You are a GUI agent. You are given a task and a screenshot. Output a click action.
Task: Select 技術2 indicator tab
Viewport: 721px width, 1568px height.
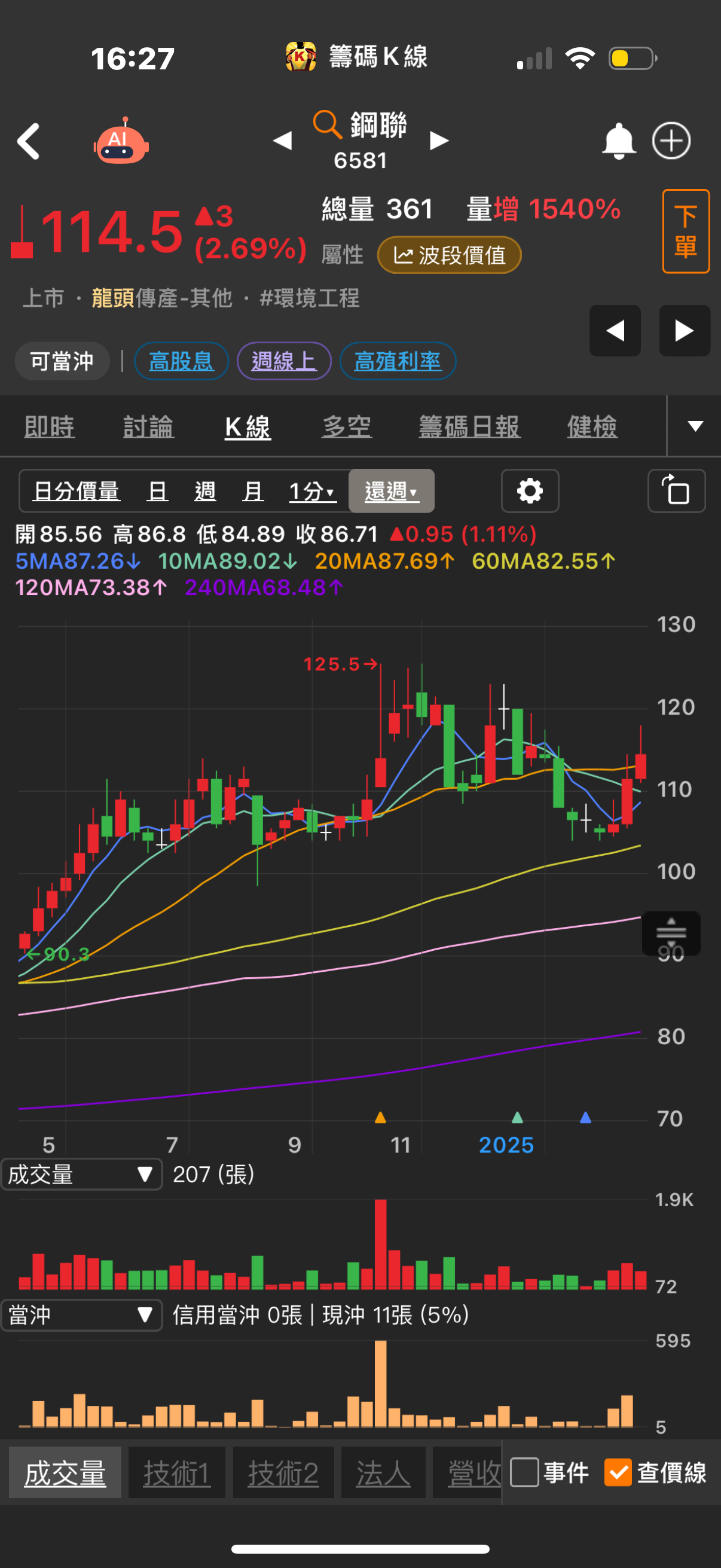pos(283,1473)
